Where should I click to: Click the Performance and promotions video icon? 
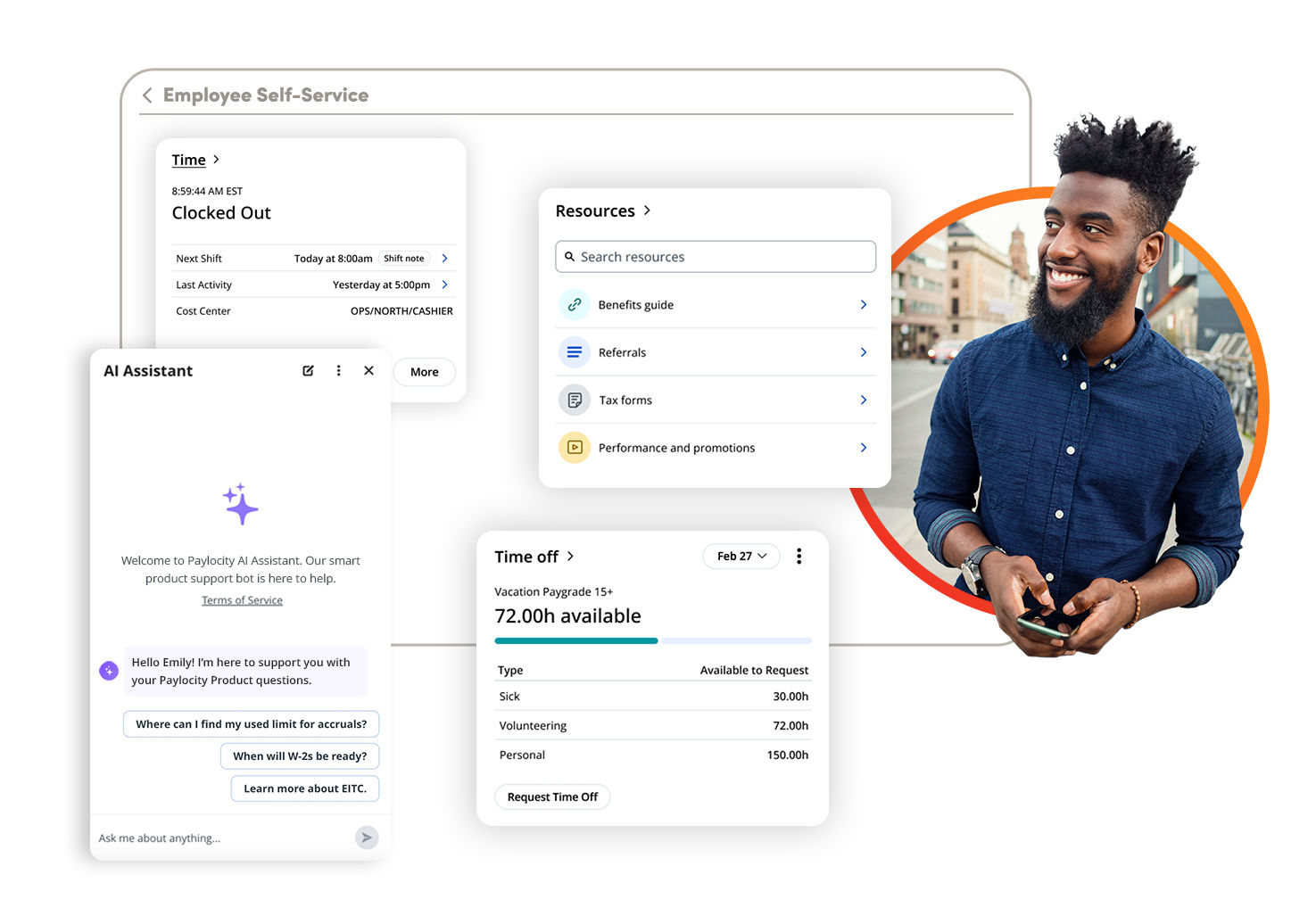pyautogui.click(x=575, y=448)
